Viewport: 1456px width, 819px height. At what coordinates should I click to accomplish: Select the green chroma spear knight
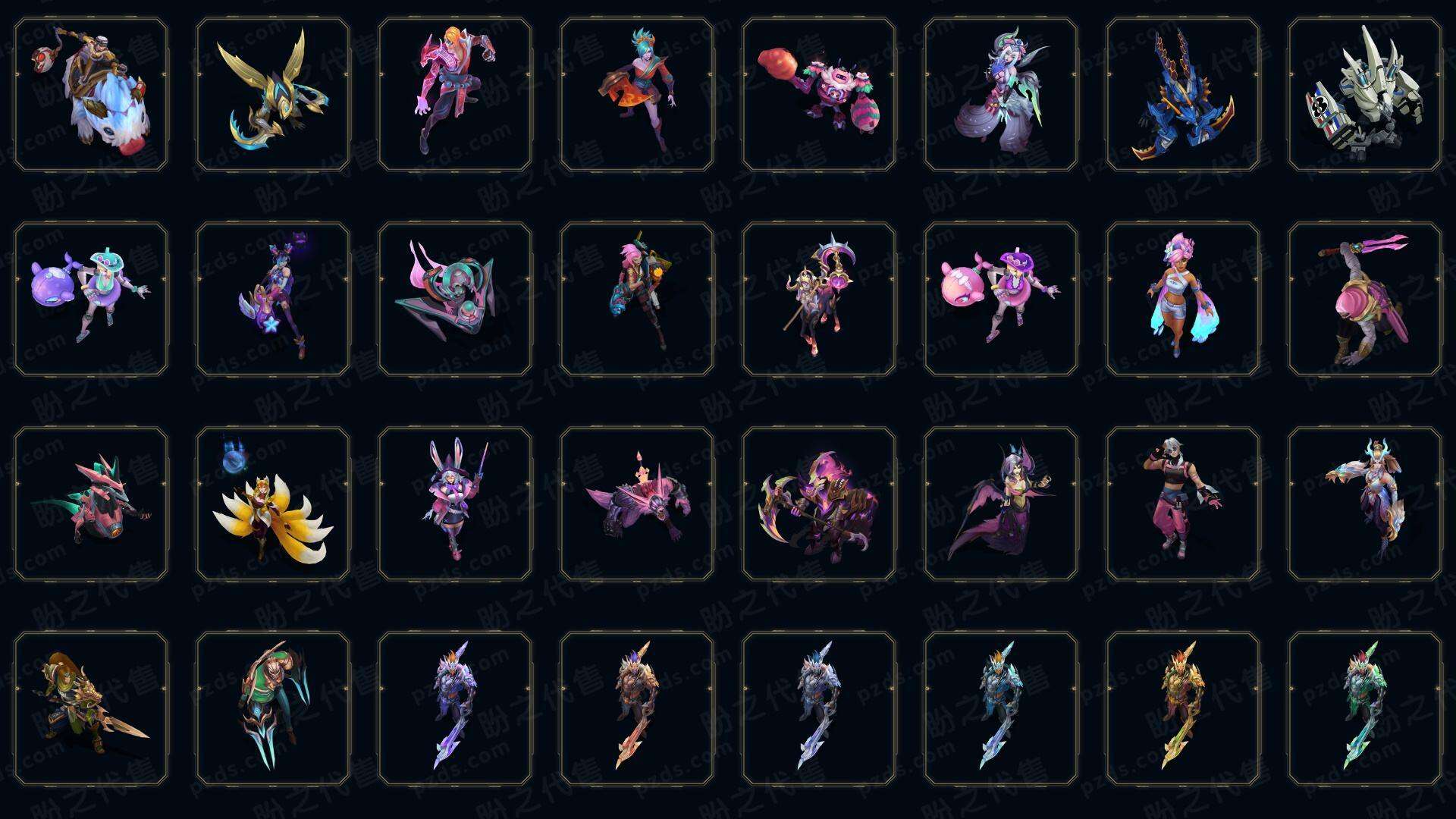(1365, 708)
